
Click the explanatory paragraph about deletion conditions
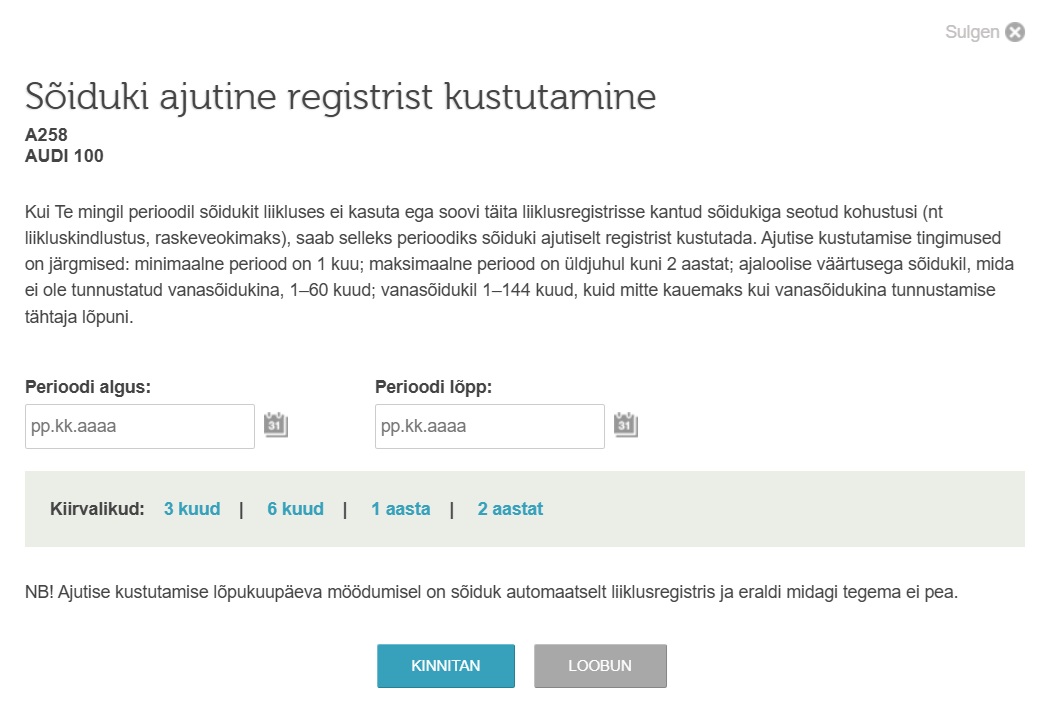[500, 266]
